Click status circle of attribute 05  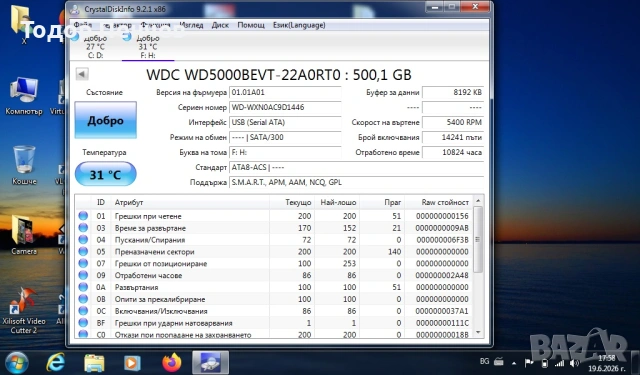(x=83, y=251)
